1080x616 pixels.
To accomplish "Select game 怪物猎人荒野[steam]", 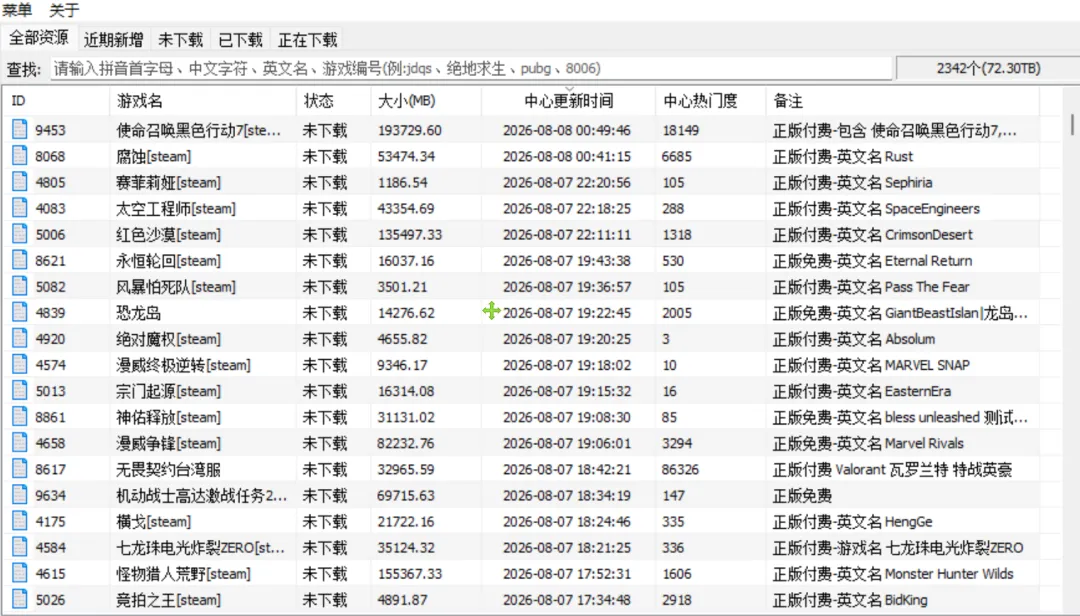I will point(183,574).
